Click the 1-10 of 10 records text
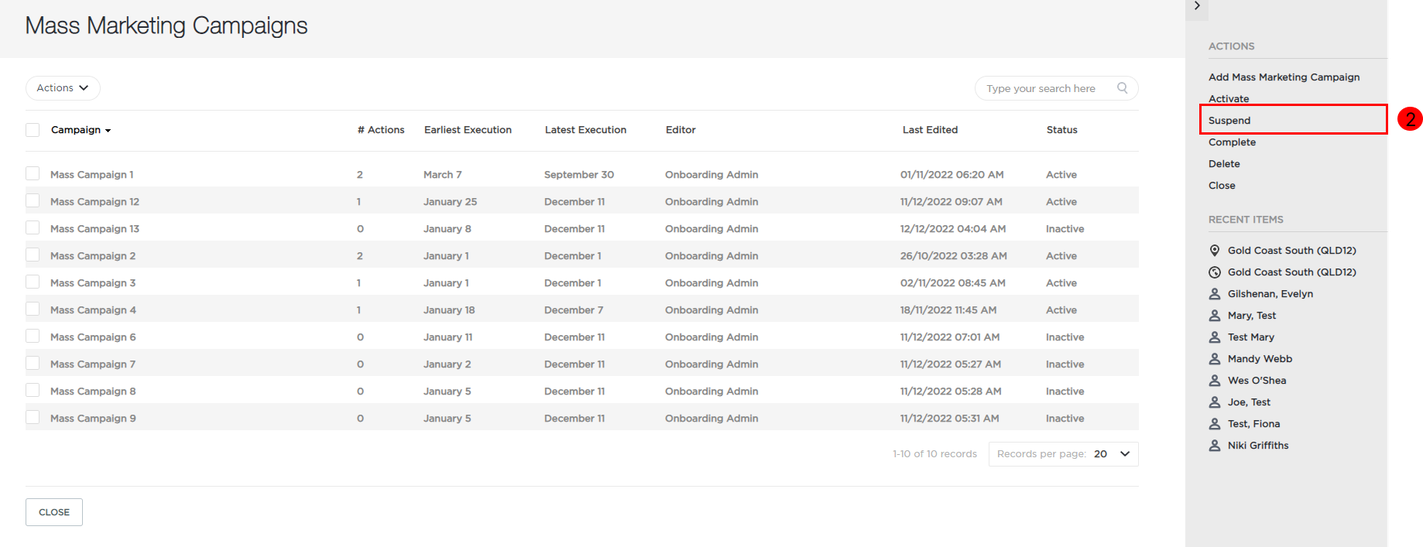1423x547 pixels. coord(935,454)
